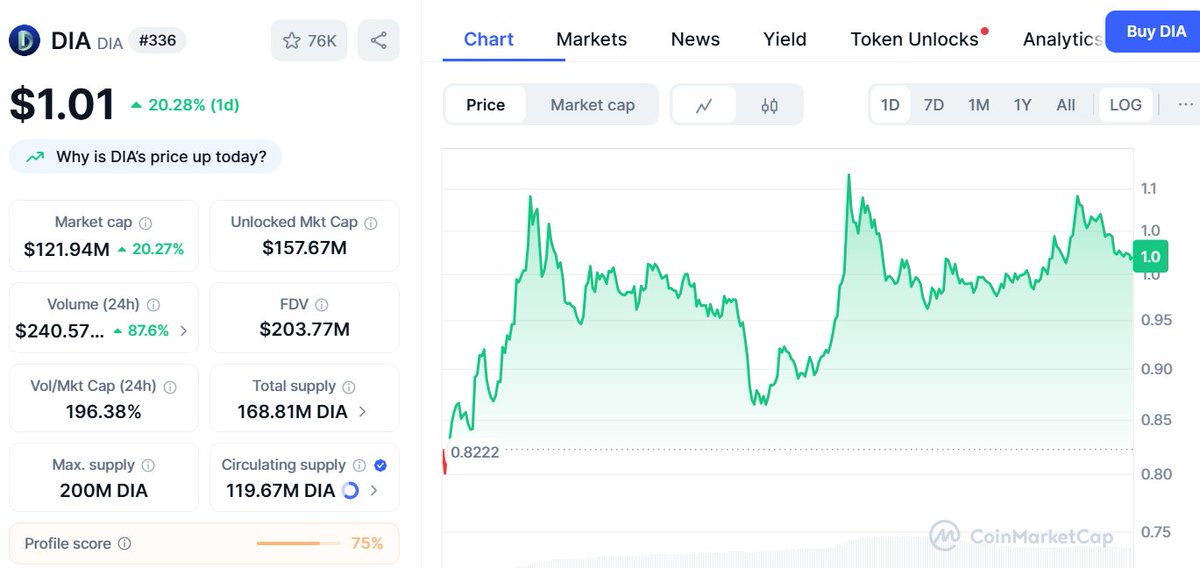Open the share icon button
This screenshot has width=1200, height=568.
coord(378,41)
